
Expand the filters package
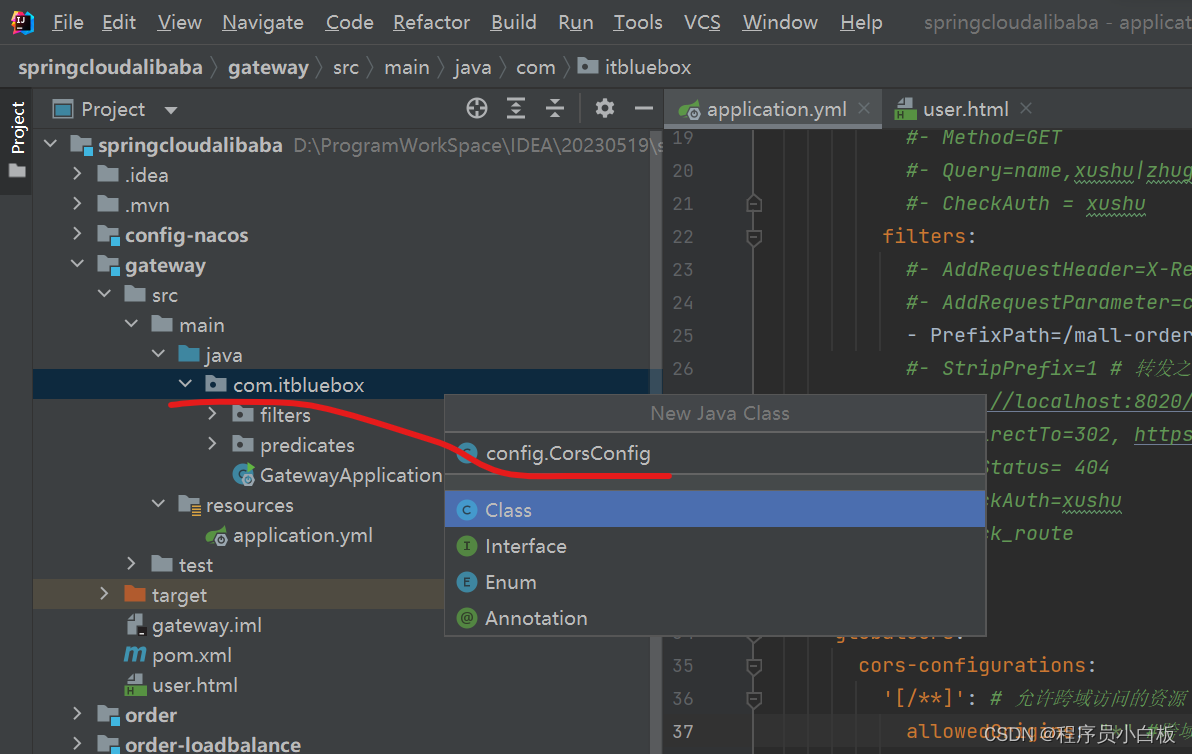pos(212,413)
